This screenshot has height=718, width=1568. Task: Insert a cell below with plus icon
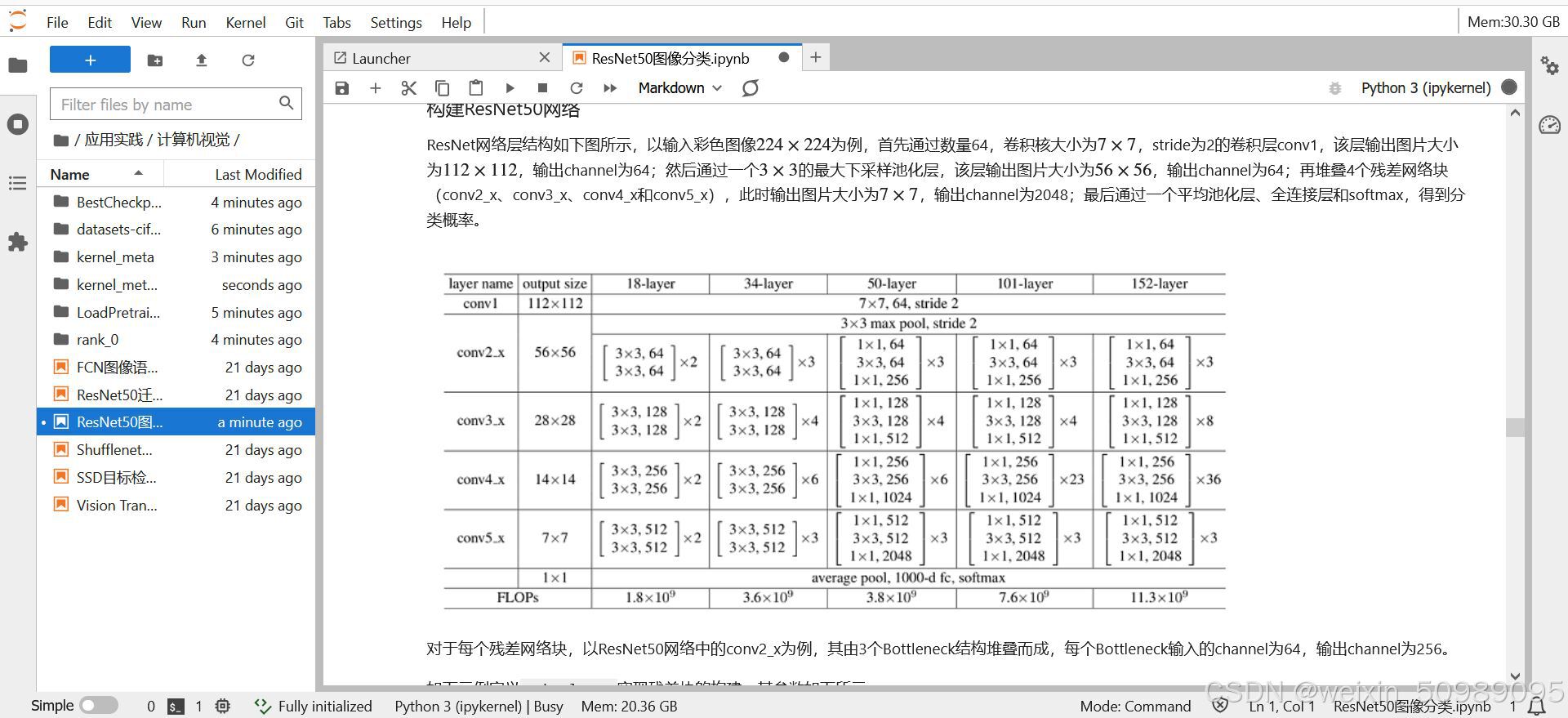click(376, 87)
